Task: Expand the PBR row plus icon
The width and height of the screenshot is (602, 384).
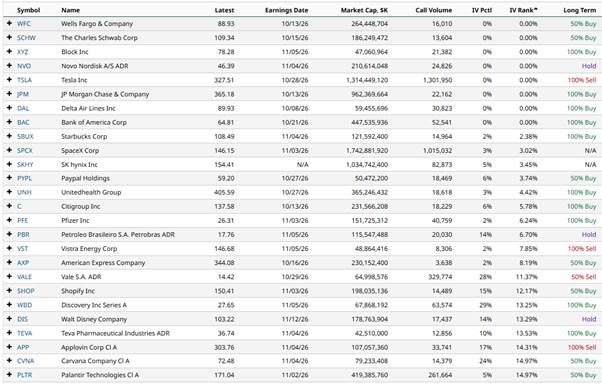Action: tap(9, 234)
